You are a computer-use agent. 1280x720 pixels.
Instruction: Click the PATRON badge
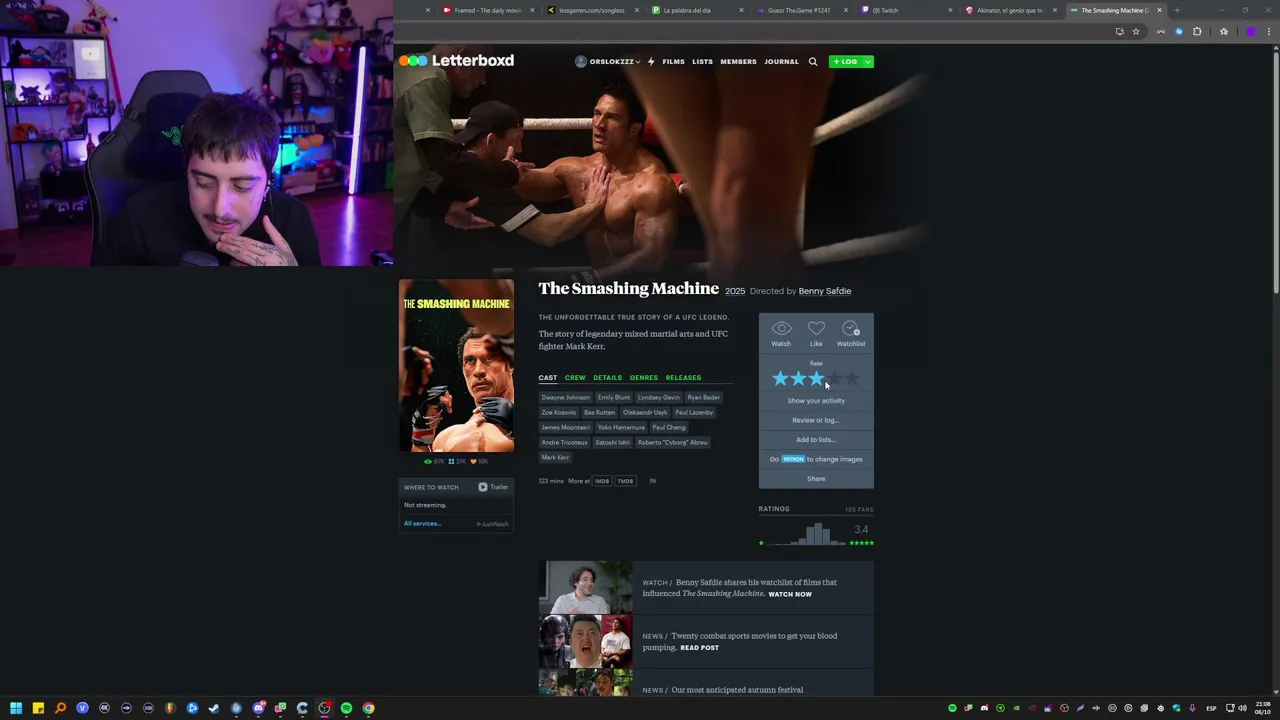(x=793, y=459)
